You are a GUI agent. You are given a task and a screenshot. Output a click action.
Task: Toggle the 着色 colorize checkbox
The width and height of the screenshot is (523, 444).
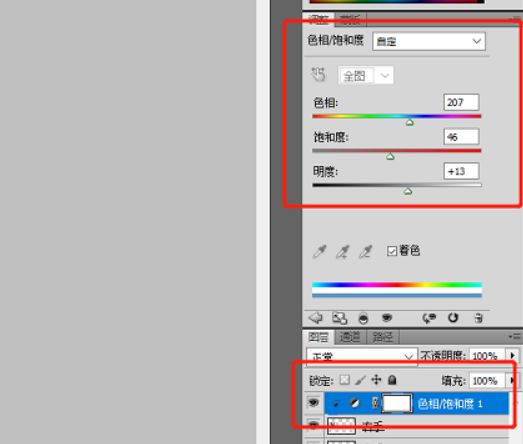tap(392, 251)
